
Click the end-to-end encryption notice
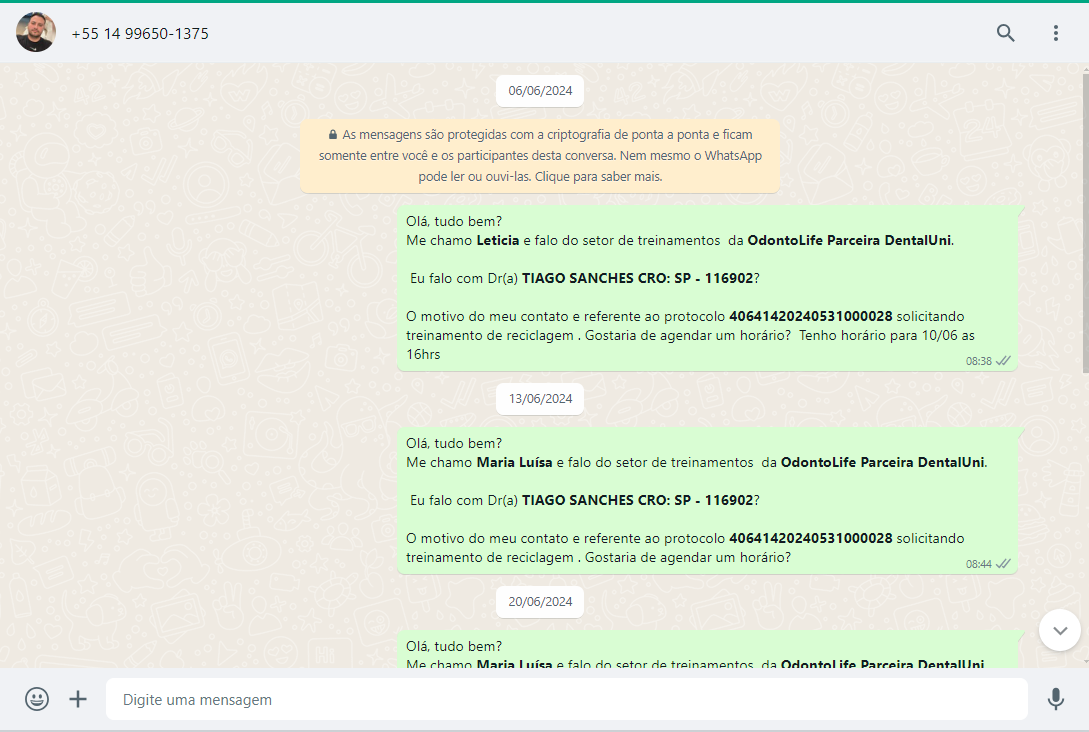540,156
